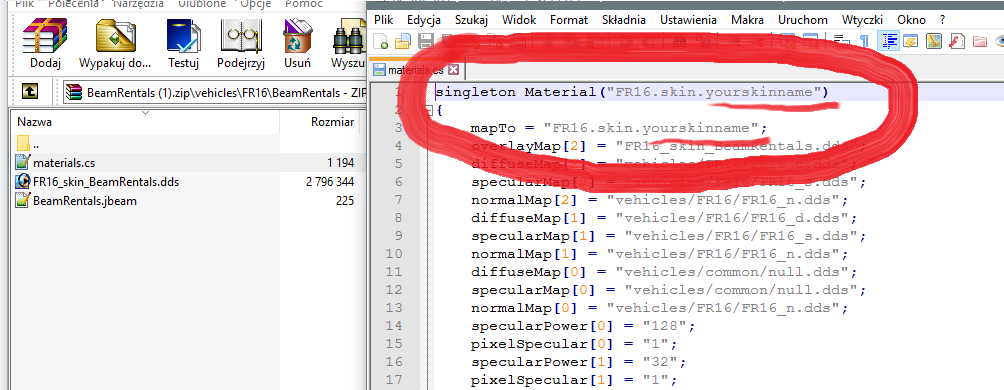Open Folder as Workspace icon
Image resolution: width=1004 pixels, height=390 pixels.
[x=979, y=42]
